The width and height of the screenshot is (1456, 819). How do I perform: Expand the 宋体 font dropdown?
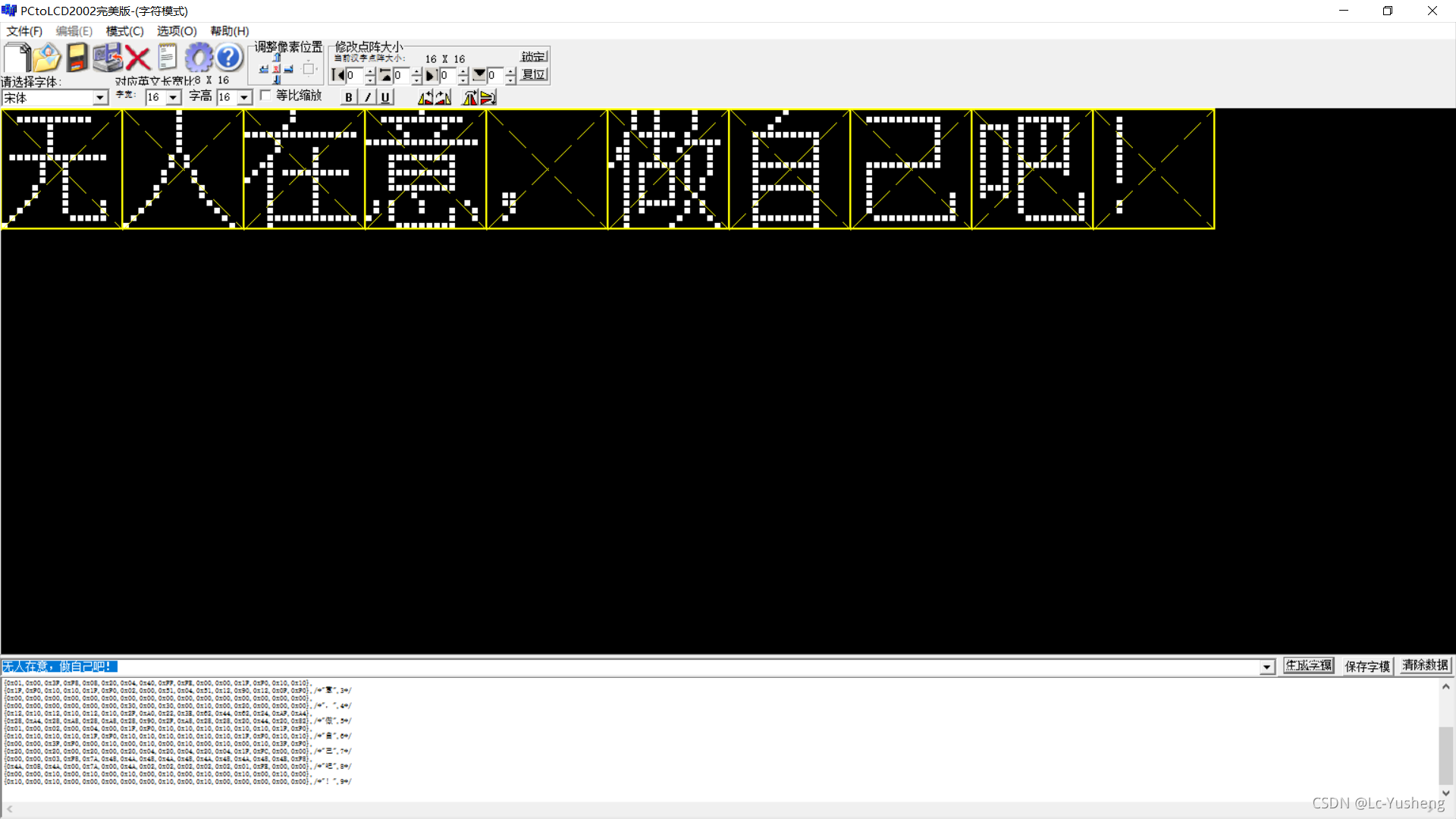coord(100,98)
